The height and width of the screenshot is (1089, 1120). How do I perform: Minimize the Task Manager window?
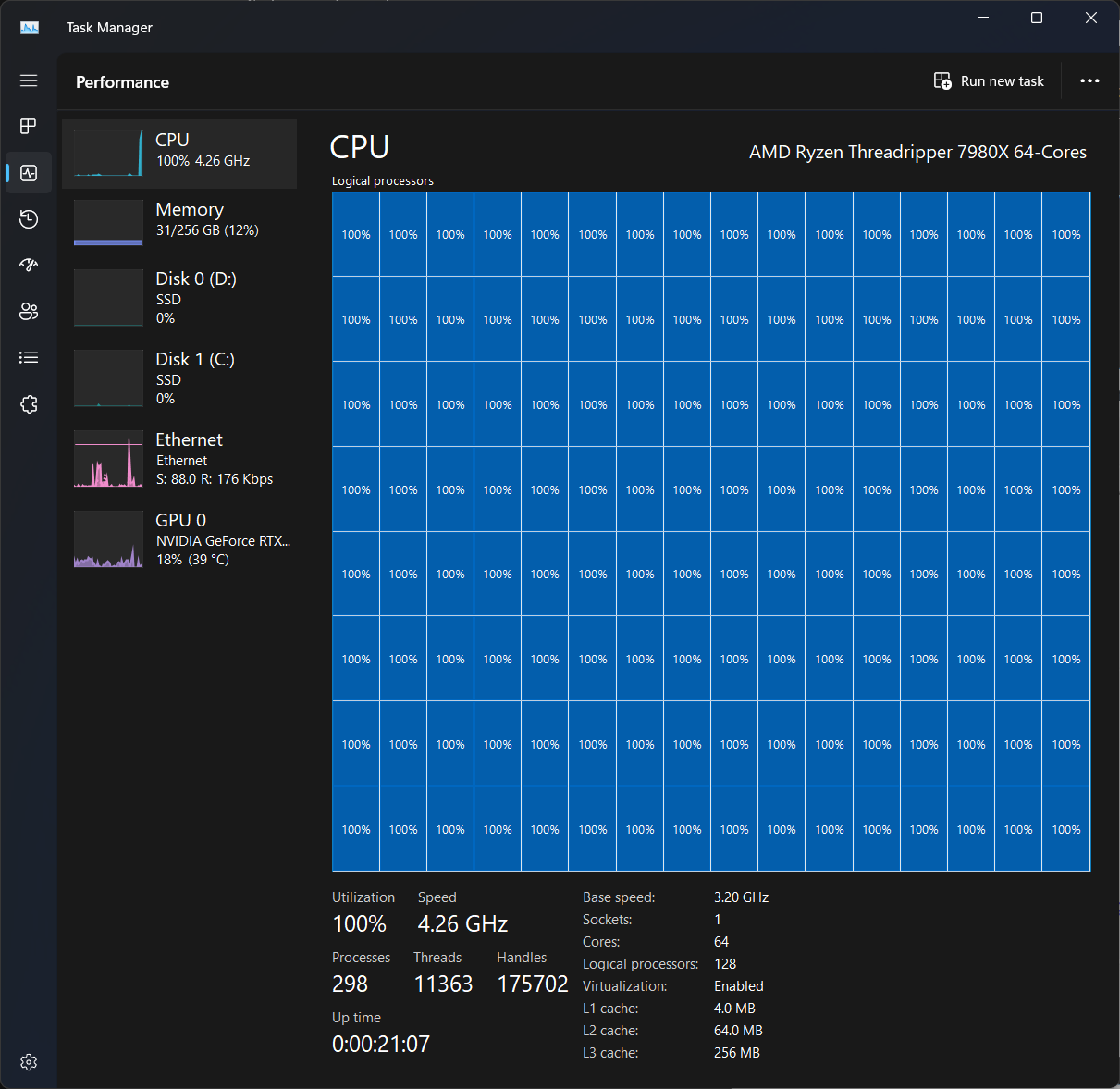(983, 18)
